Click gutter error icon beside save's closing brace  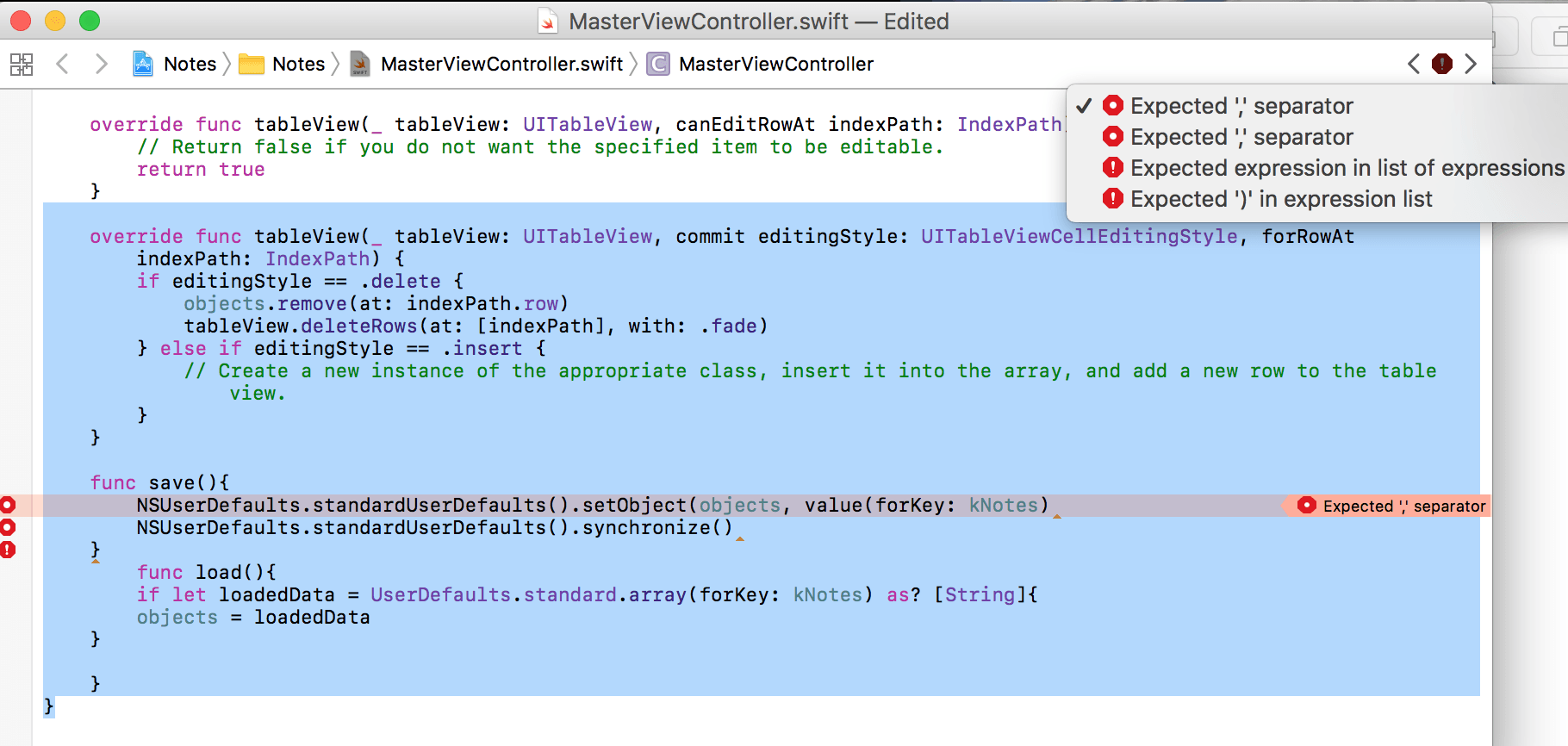(8, 550)
